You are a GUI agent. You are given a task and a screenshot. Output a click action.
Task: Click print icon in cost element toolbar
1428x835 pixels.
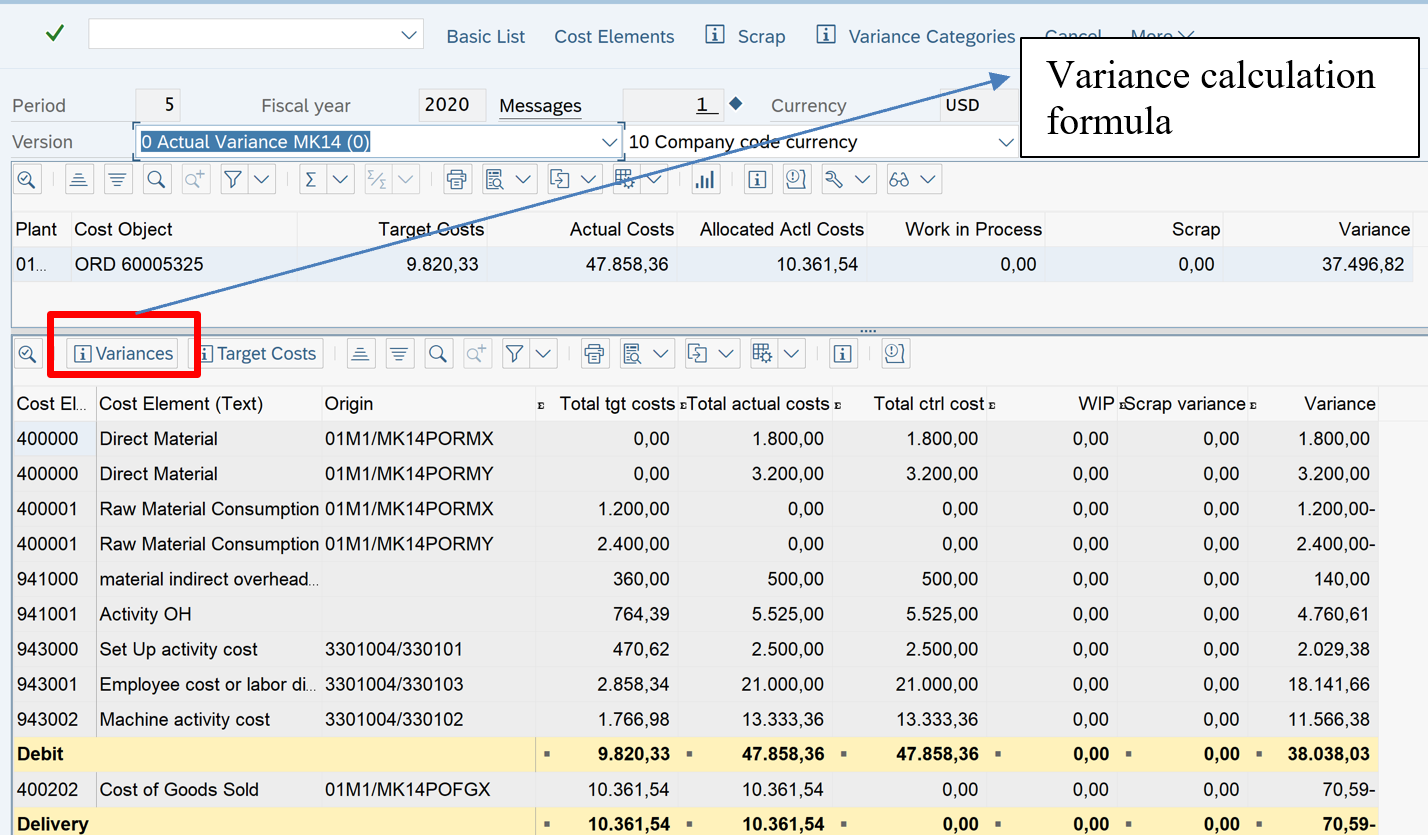(594, 353)
